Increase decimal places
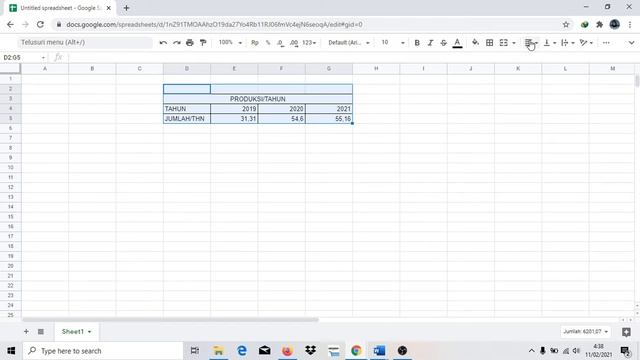This screenshot has width=640, height=360. point(294,42)
